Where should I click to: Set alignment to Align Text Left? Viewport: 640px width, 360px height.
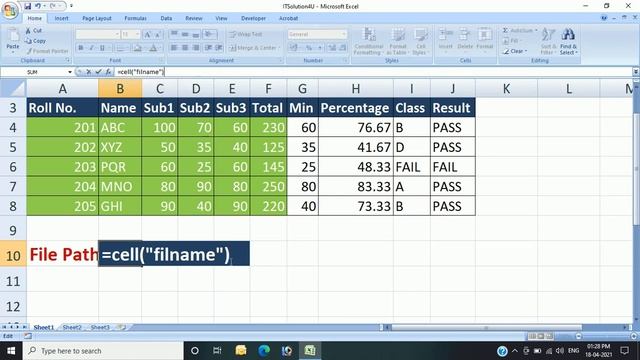(x=174, y=48)
